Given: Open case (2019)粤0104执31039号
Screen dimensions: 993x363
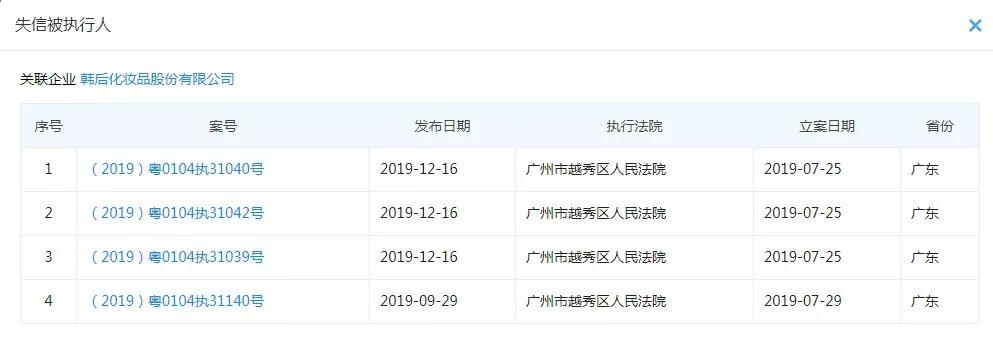Looking at the screenshot, I should click(177, 257).
